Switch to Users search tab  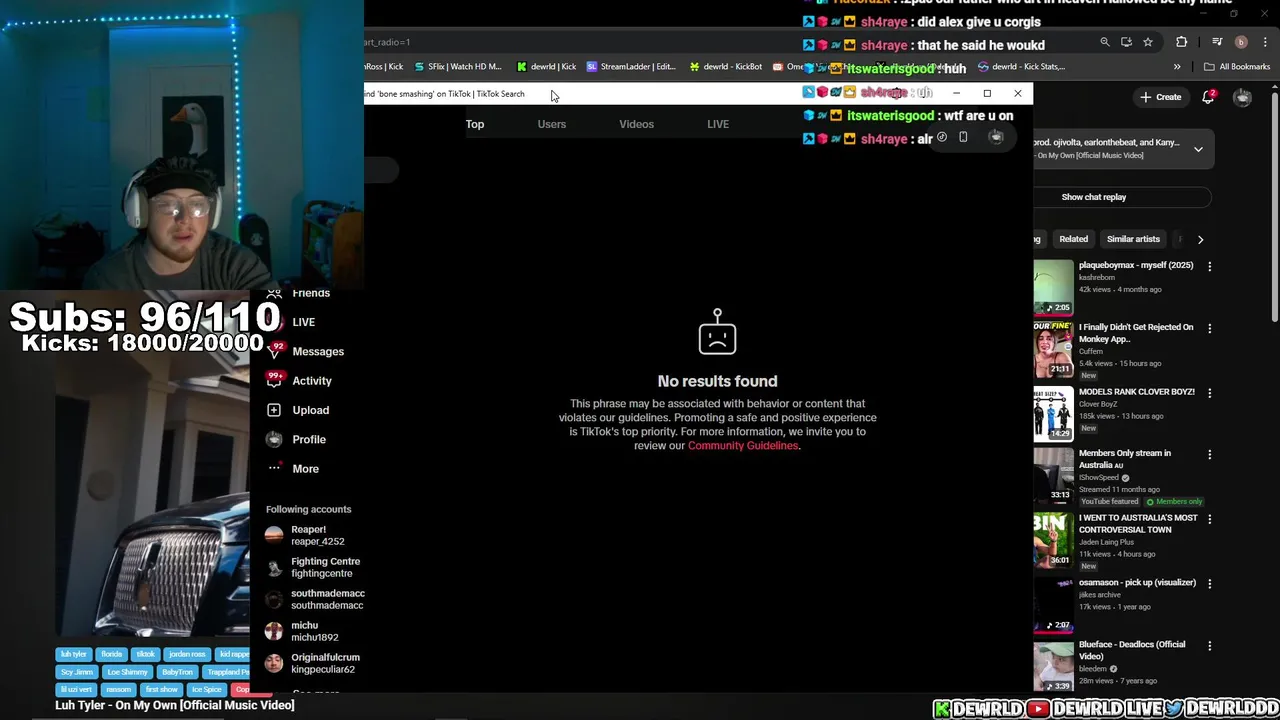click(552, 124)
